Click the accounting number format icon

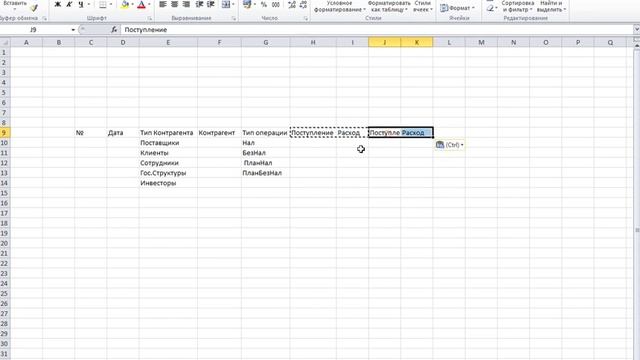tap(247, 4)
